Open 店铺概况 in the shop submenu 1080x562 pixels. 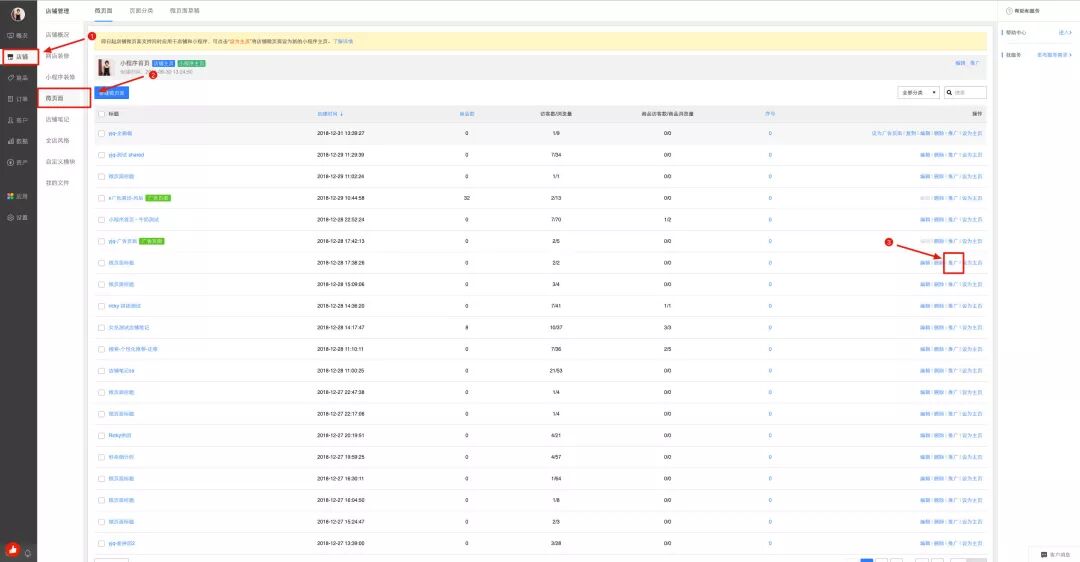point(58,34)
